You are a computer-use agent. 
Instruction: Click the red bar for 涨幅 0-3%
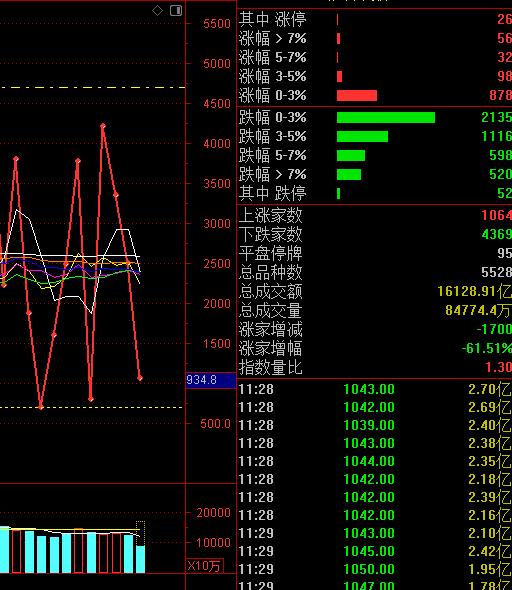point(357,96)
